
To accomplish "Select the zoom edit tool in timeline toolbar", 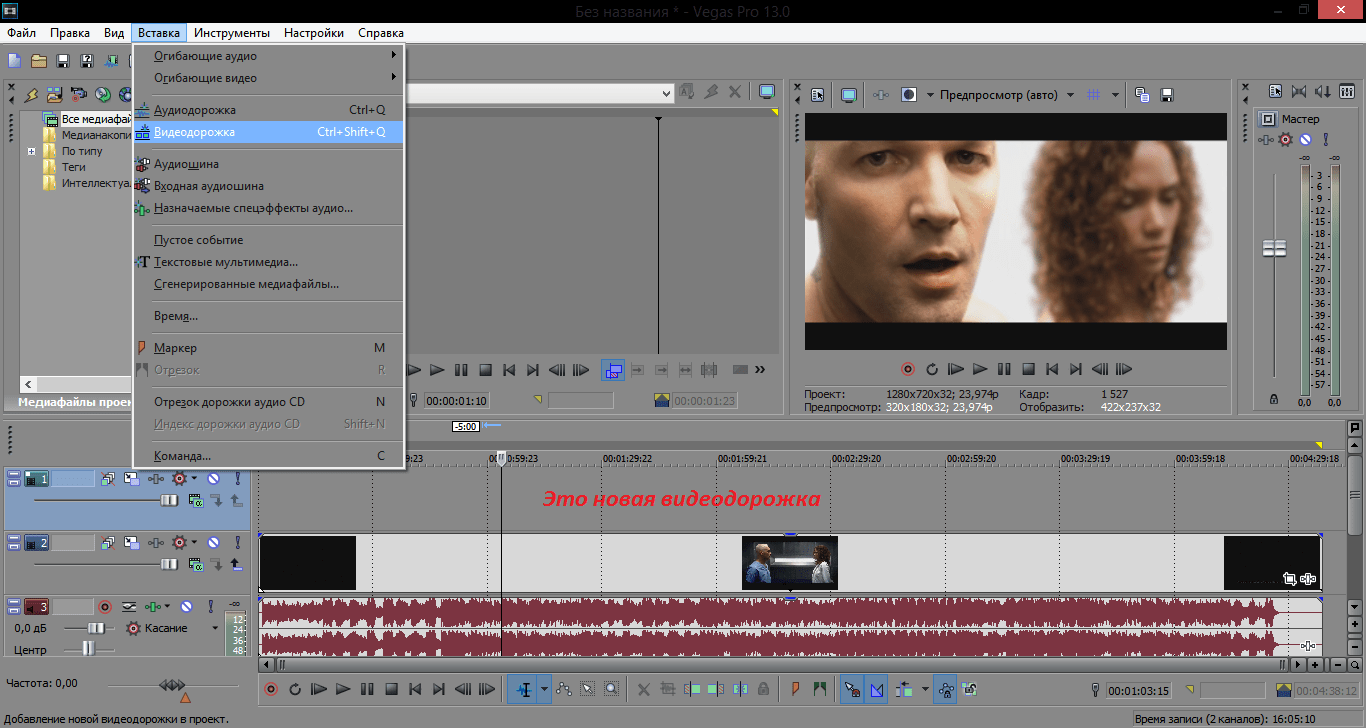I will [x=610, y=689].
